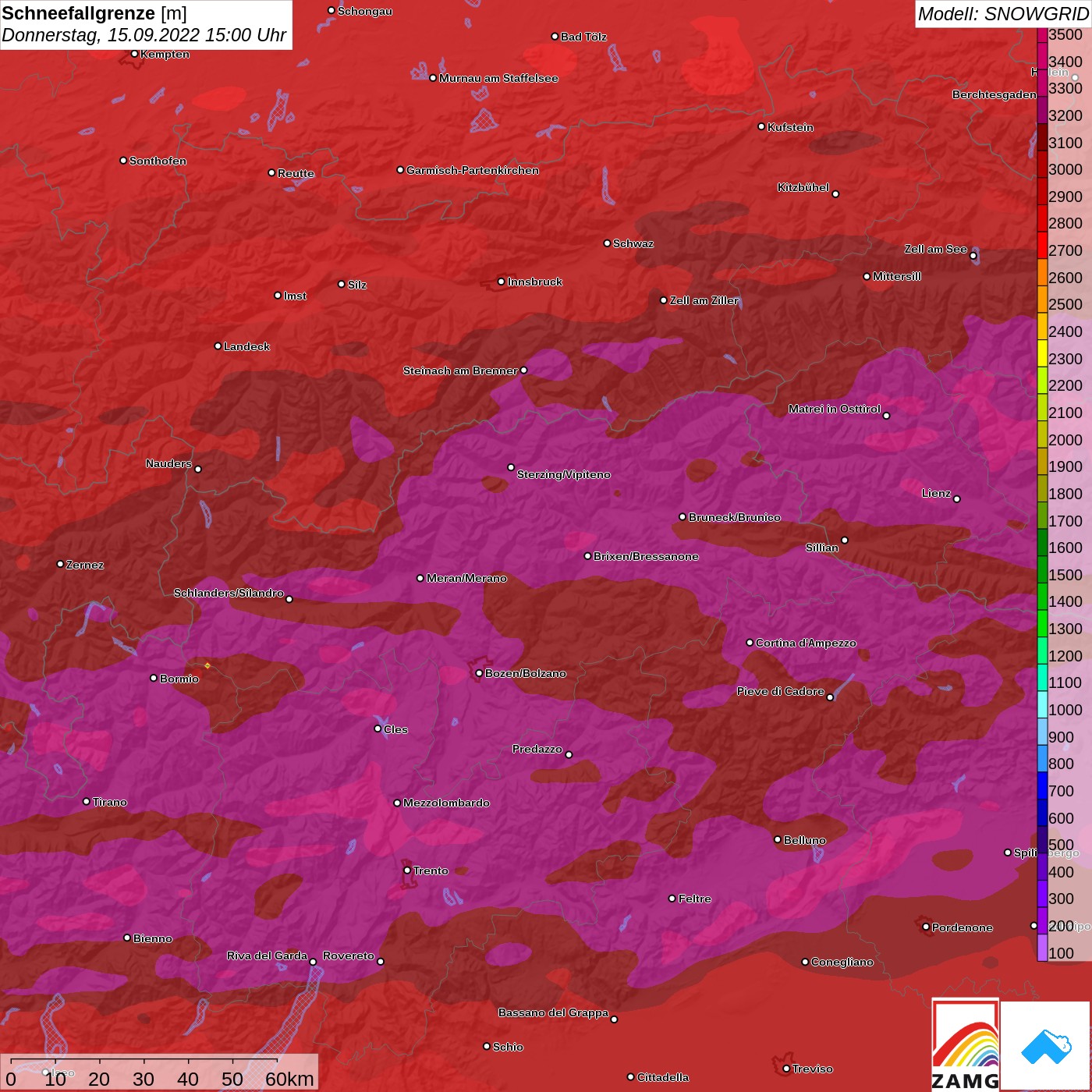This screenshot has height=1092, width=1092.
Task: Click the 'Modell: SNOWGRID' label
Action: [x=1003, y=14]
